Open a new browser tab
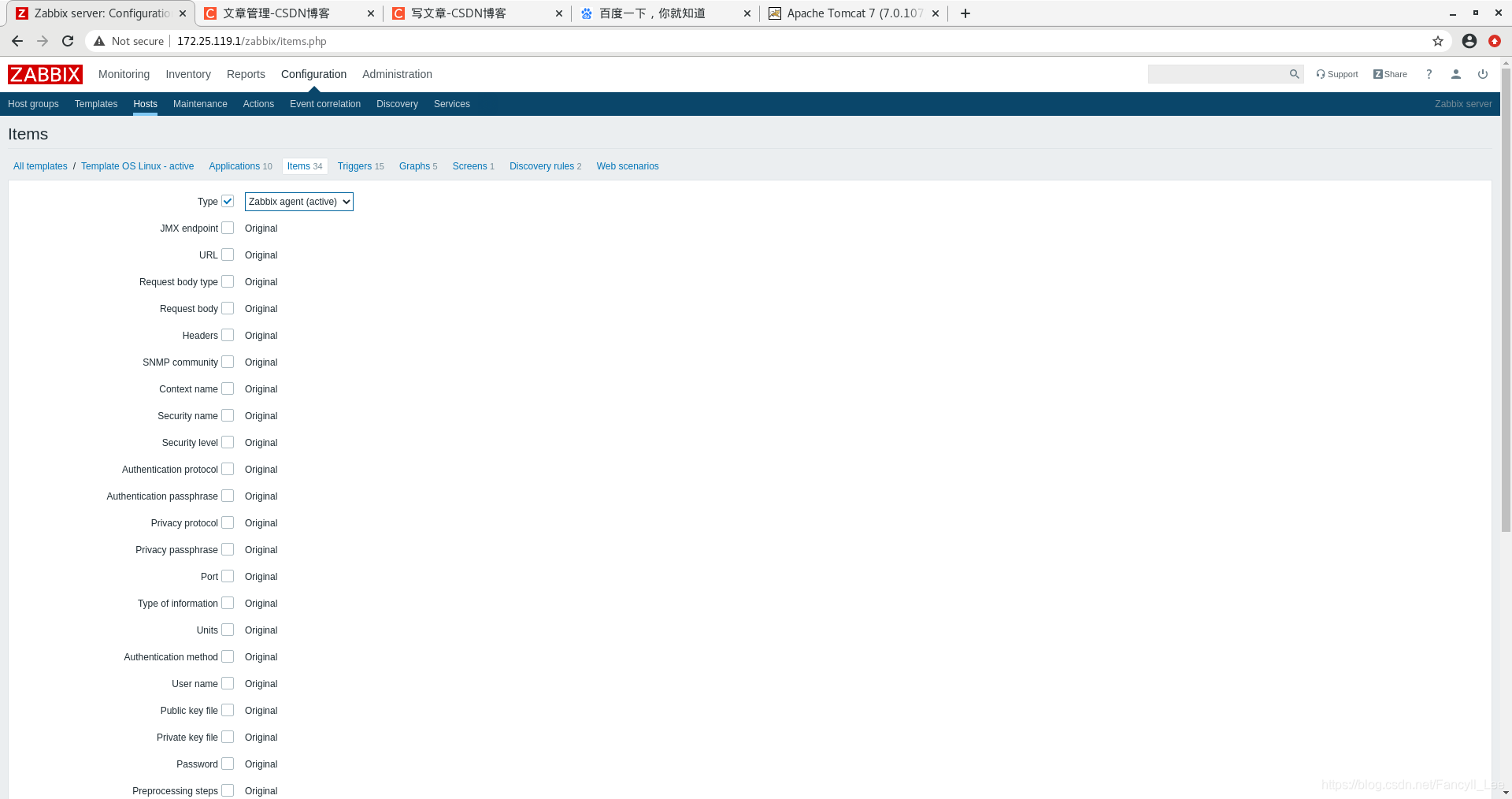Screen dimensions: 1512x799 tap(965, 13)
